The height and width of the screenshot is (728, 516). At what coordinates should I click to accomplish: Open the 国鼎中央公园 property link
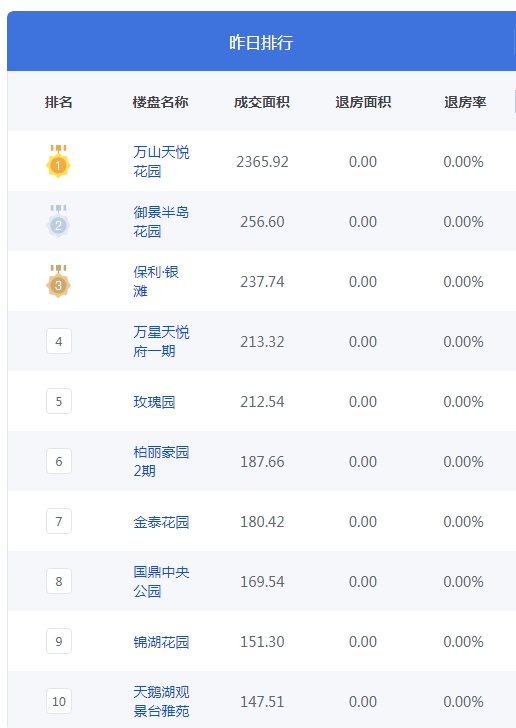[x=161, y=581]
